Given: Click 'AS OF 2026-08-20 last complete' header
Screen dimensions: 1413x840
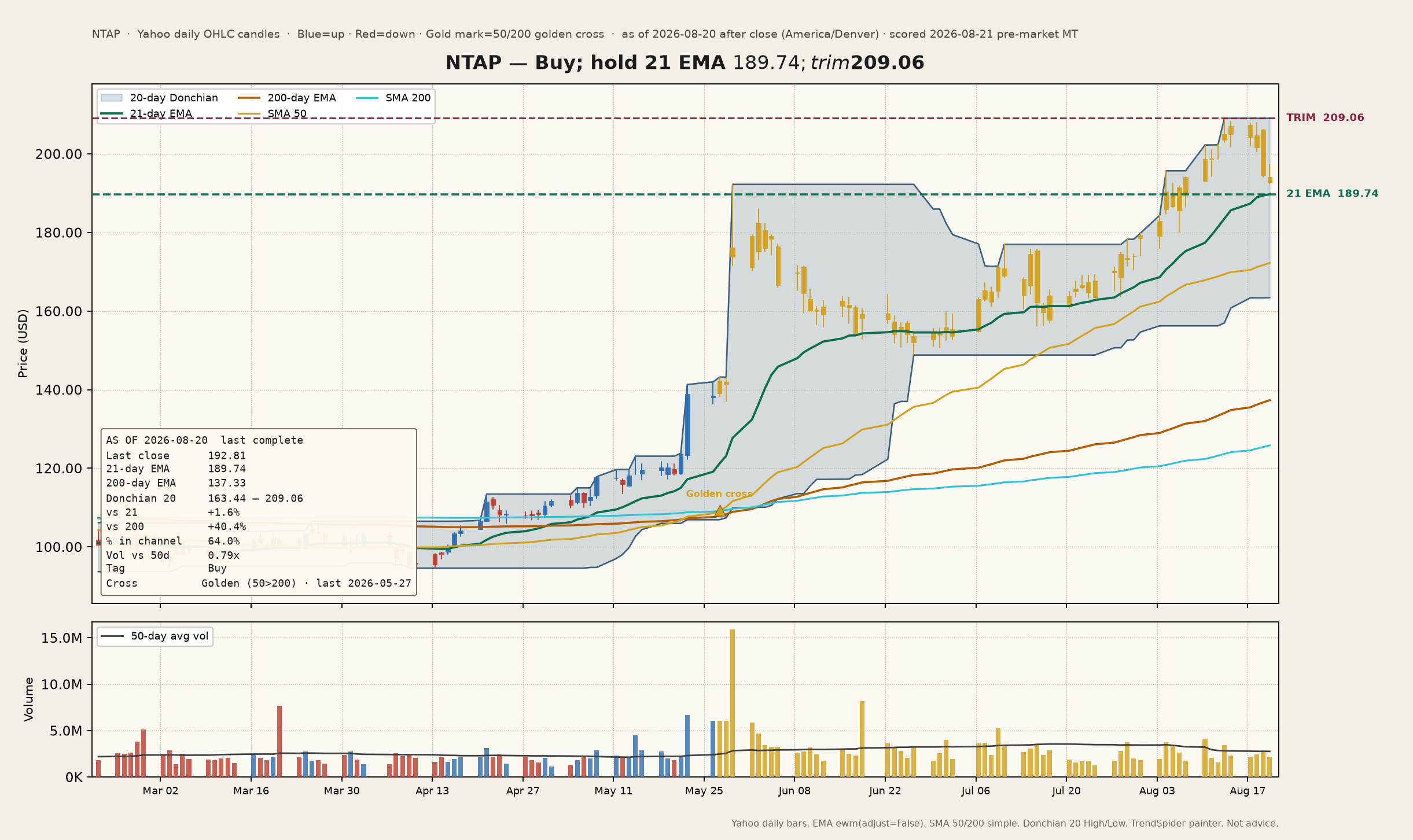Looking at the screenshot, I should click(204, 440).
